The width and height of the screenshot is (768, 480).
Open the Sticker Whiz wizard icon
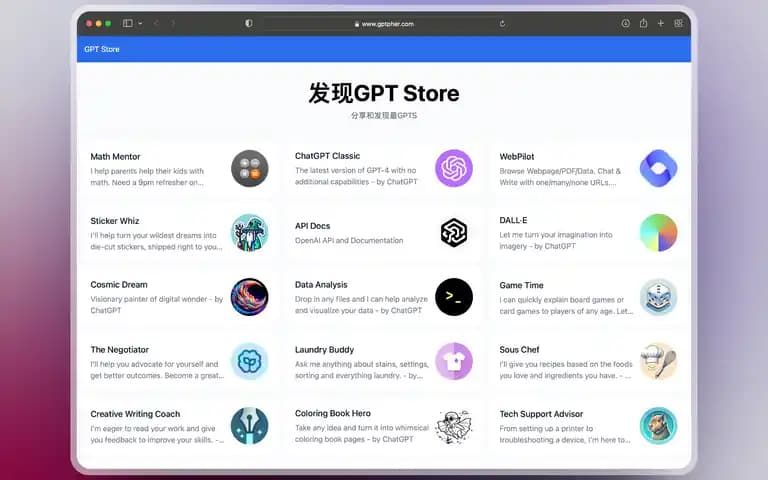coord(250,233)
